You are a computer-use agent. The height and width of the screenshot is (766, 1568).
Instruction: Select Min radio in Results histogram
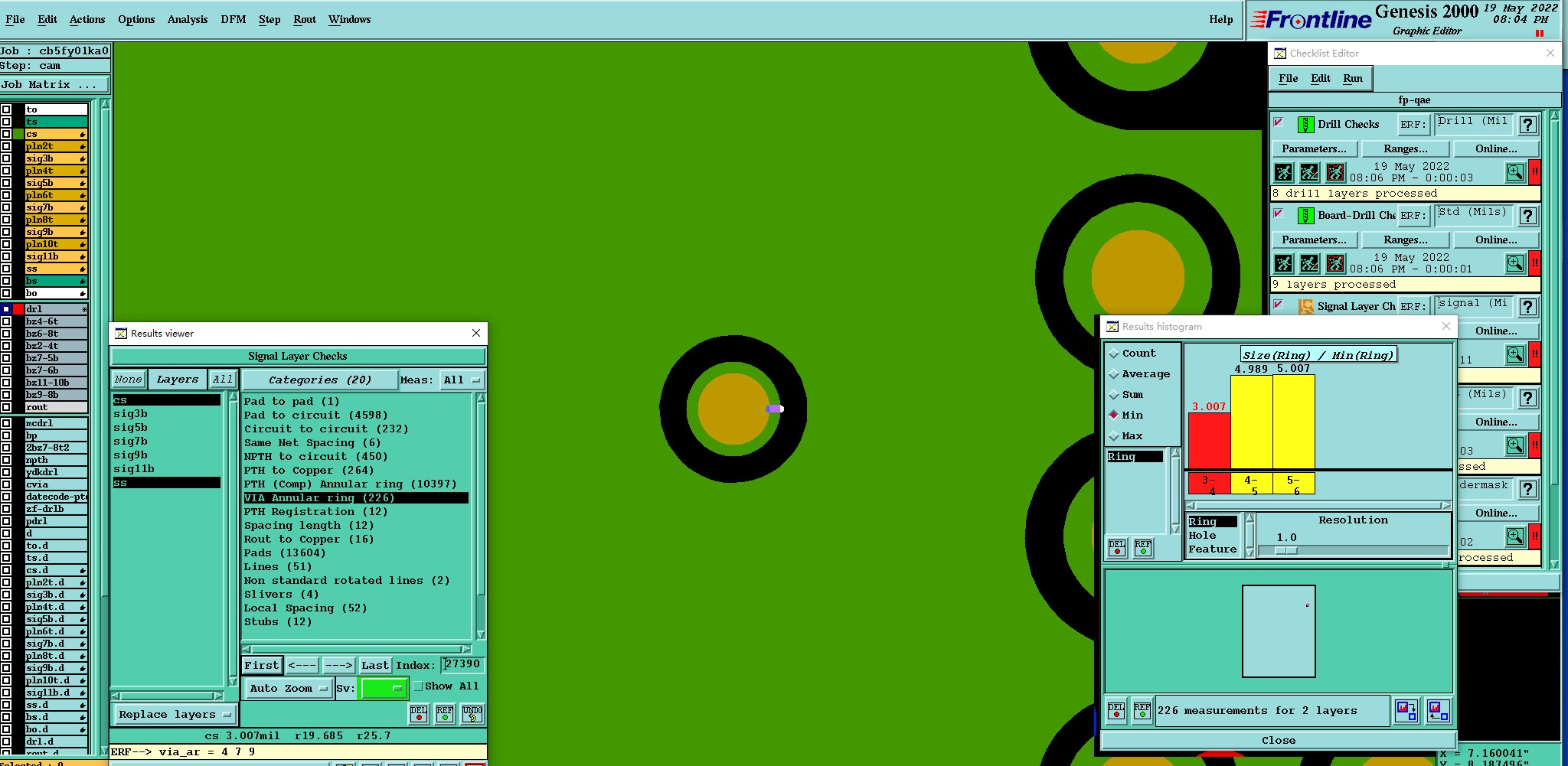click(x=1114, y=416)
